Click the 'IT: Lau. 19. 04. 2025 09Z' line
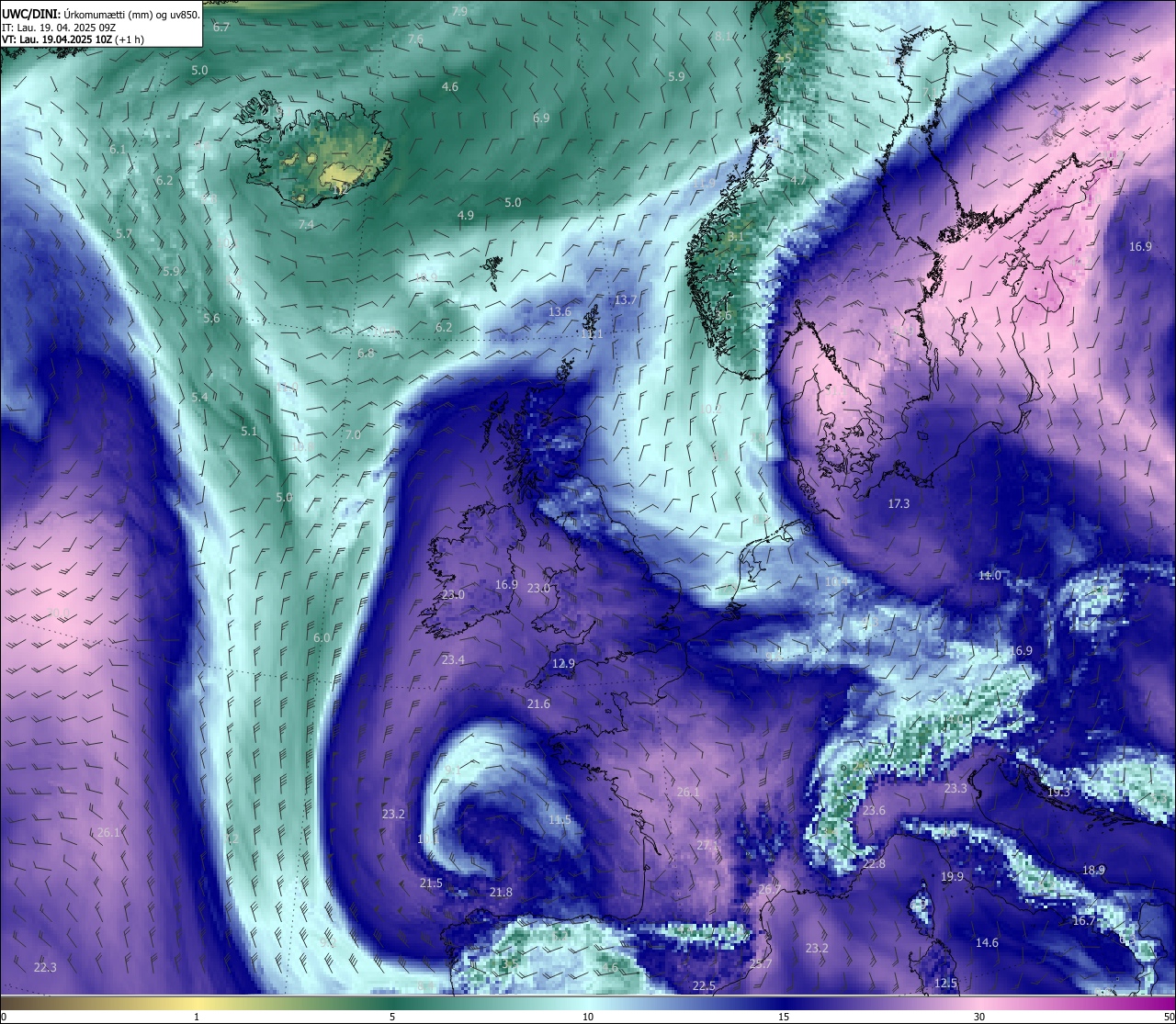Viewport: 1176px width, 1024px height. click(59, 28)
